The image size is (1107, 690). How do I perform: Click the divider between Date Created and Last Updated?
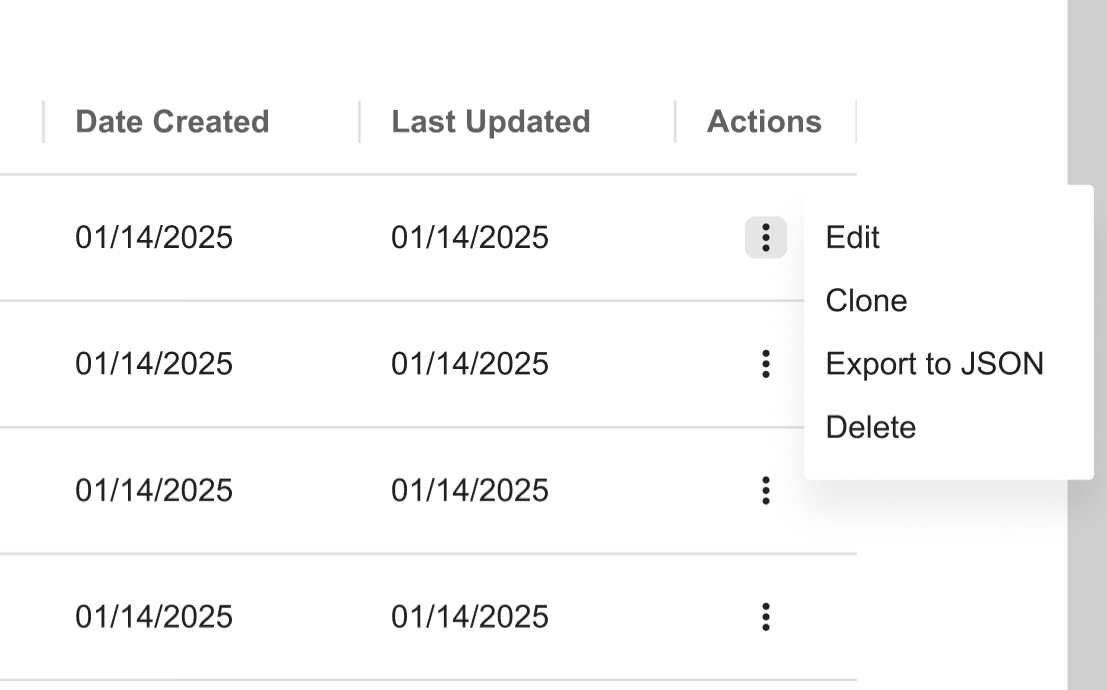click(359, 122)
